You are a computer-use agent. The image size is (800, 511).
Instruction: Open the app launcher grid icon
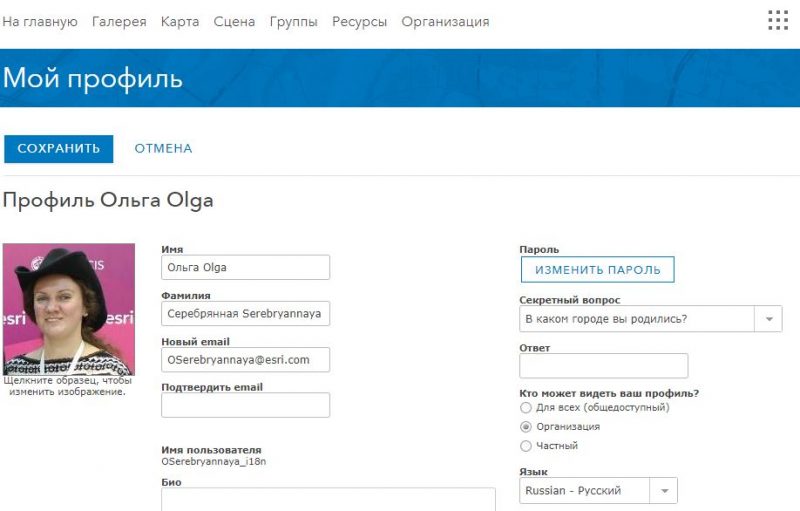(778, 21)
